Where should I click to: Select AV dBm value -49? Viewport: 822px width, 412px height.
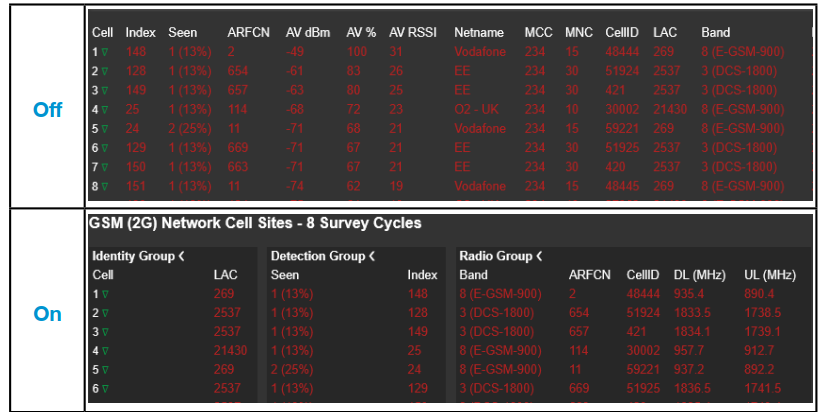(295, 52)
